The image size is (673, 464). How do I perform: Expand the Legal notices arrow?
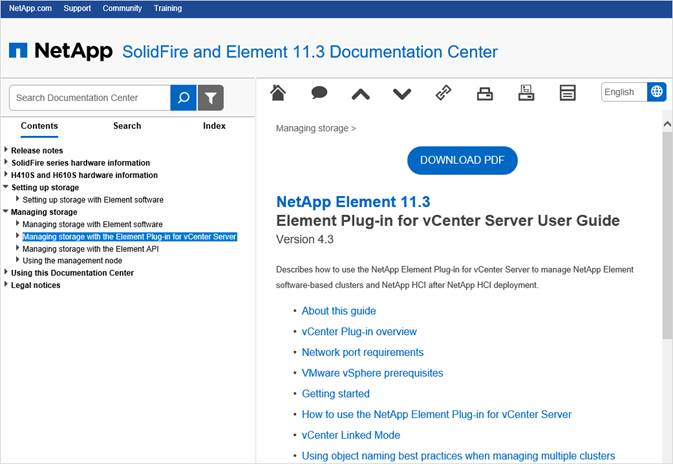click(6, 284)
